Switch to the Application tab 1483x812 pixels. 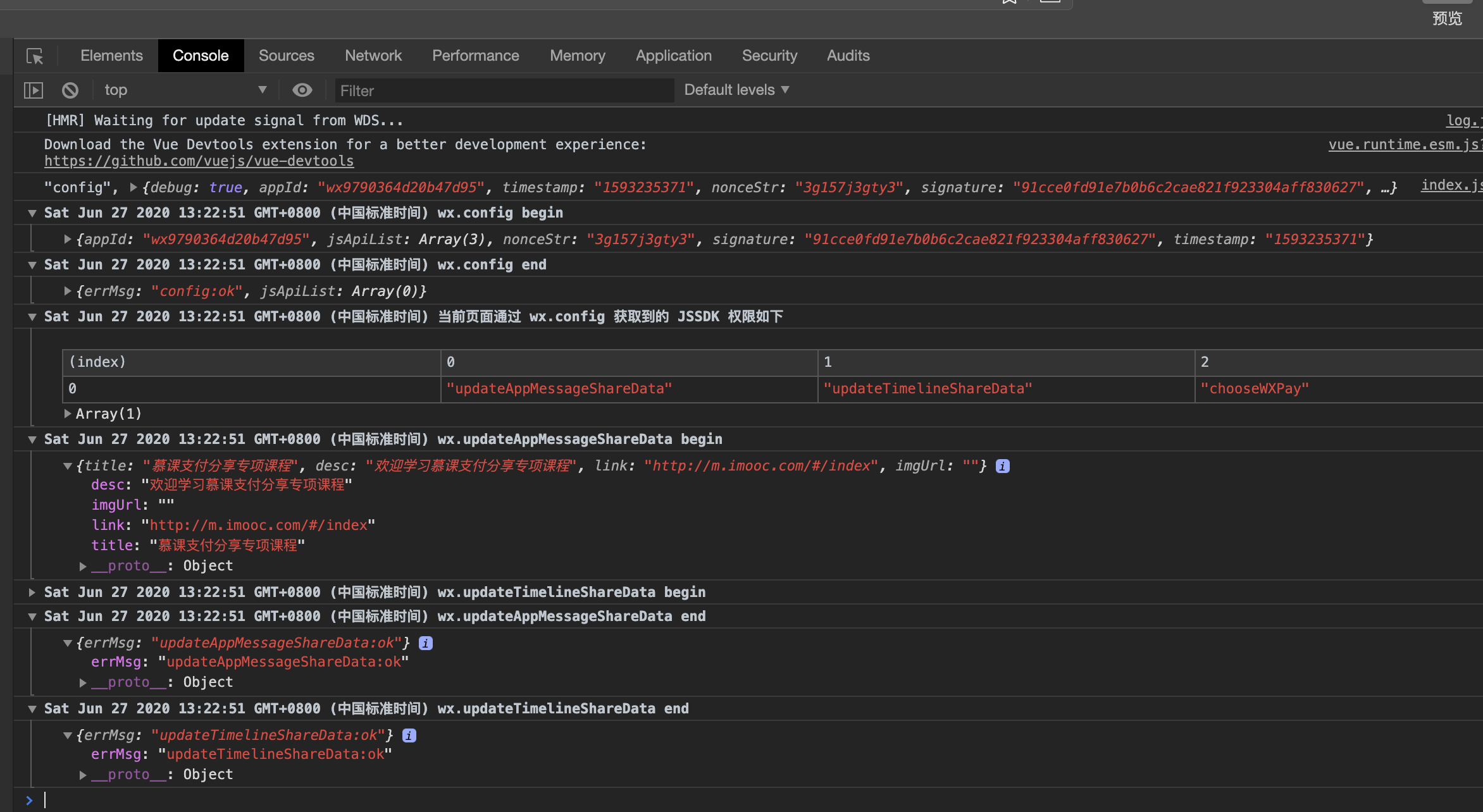click(673, 56)
